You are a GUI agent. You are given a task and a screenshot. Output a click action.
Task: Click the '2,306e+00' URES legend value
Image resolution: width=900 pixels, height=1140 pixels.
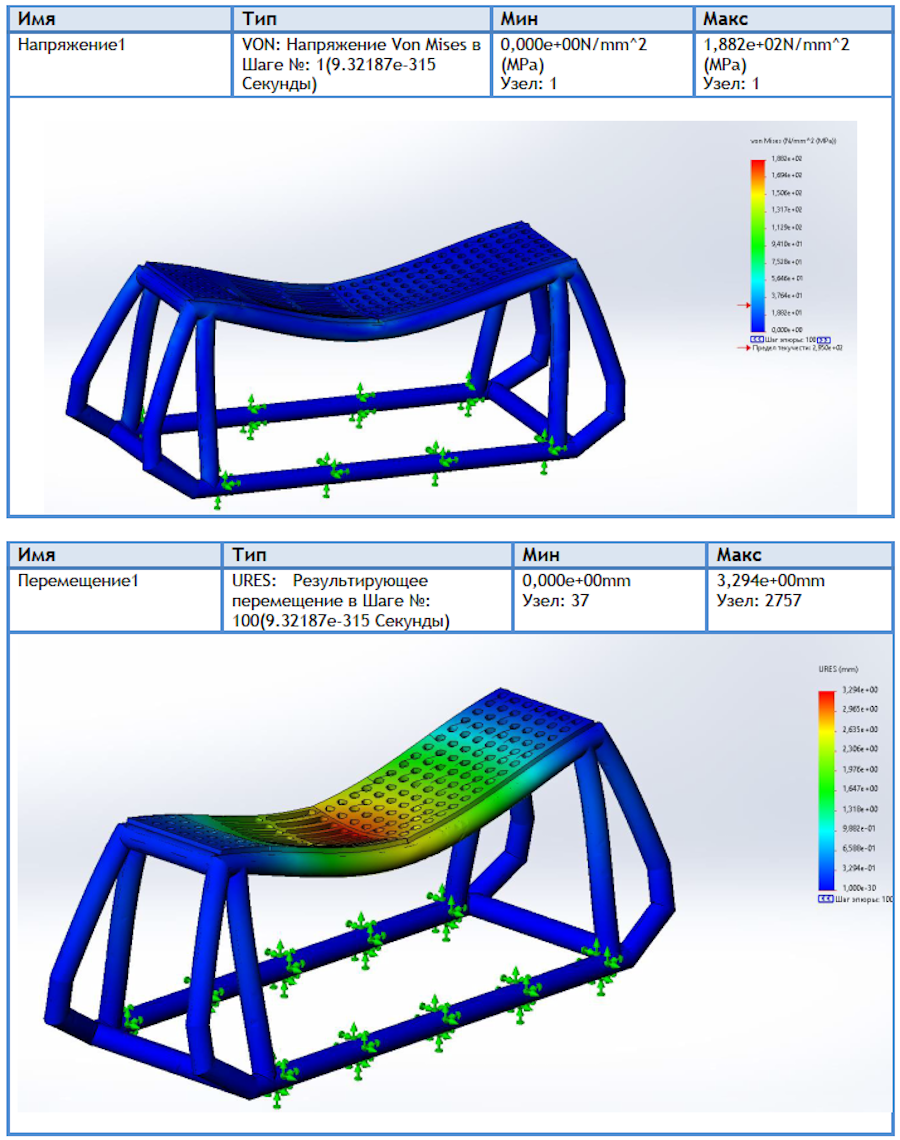[x=860, y=749]
